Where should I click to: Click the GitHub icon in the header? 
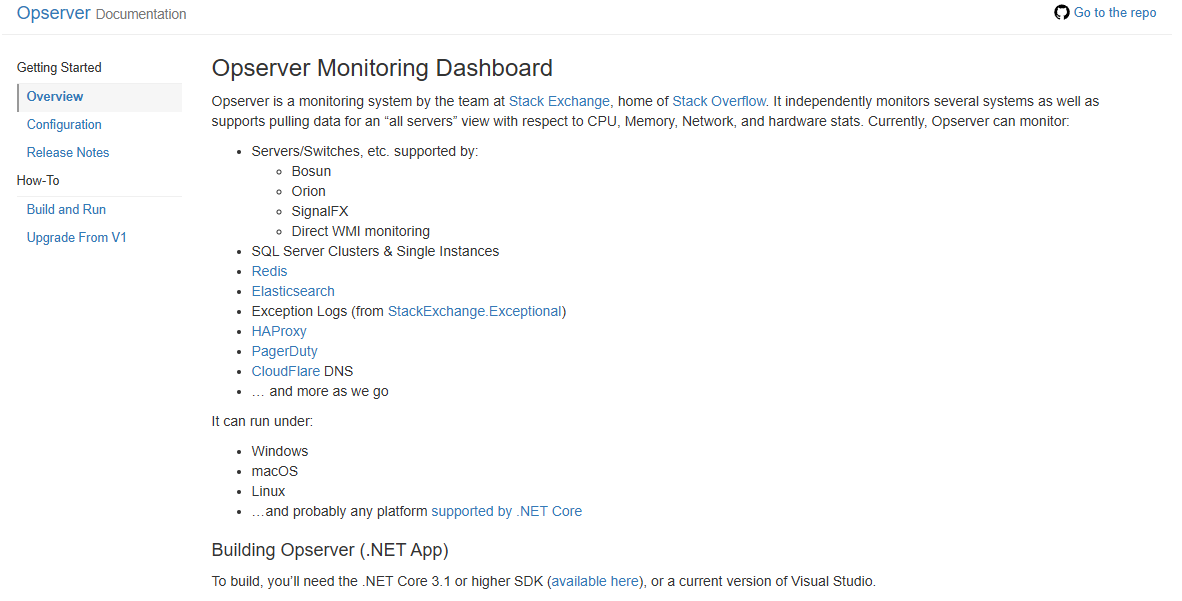[x=1062, y=13]
